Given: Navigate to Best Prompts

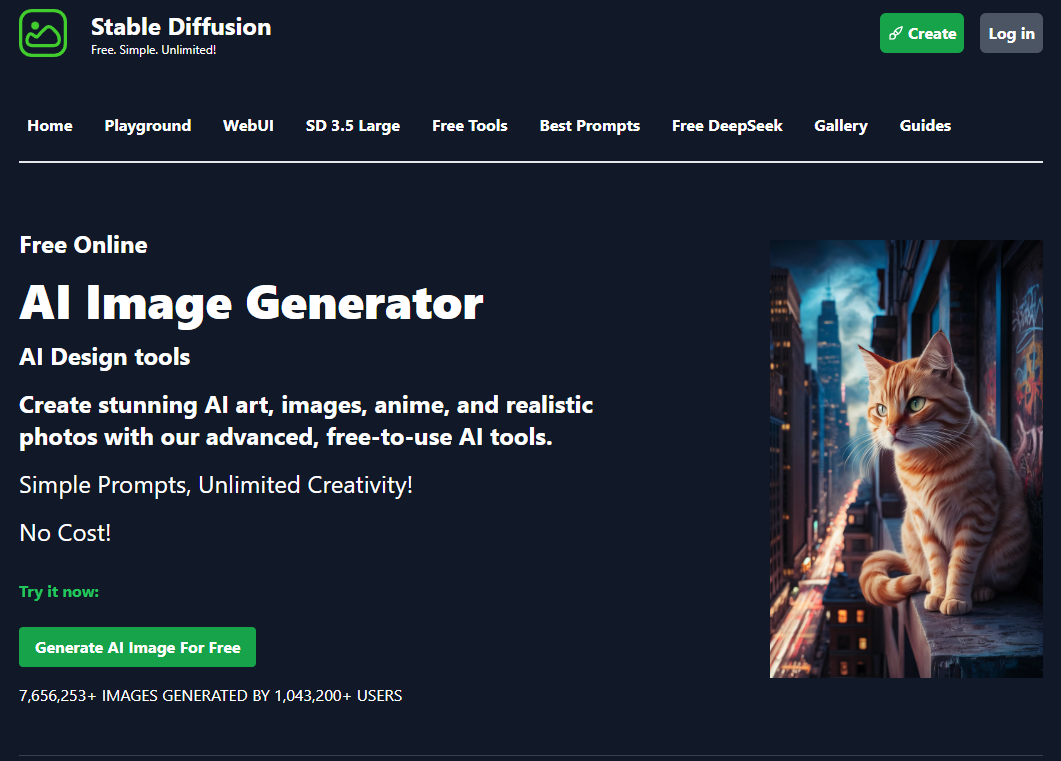Looking at the screenshot, I should pos(589,125).
